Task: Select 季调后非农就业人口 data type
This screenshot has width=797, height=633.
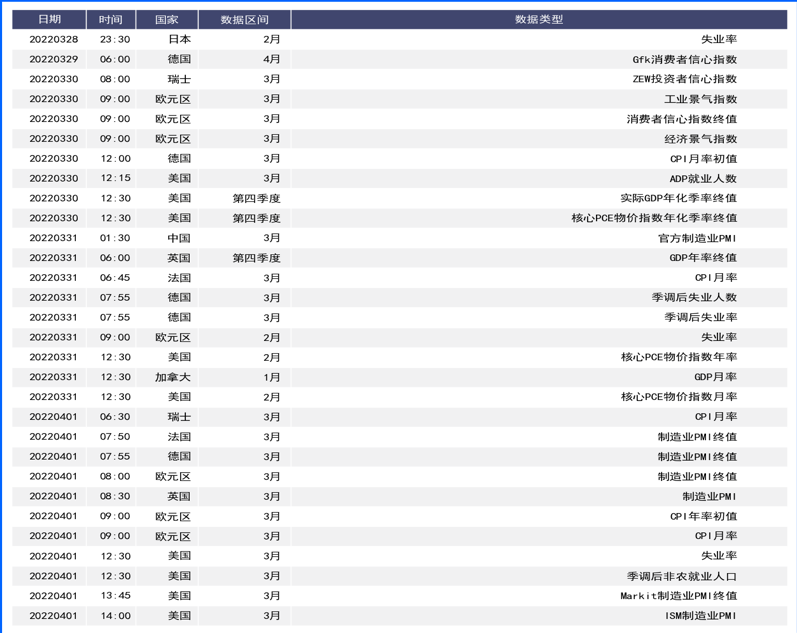Action: coord(682,576)
